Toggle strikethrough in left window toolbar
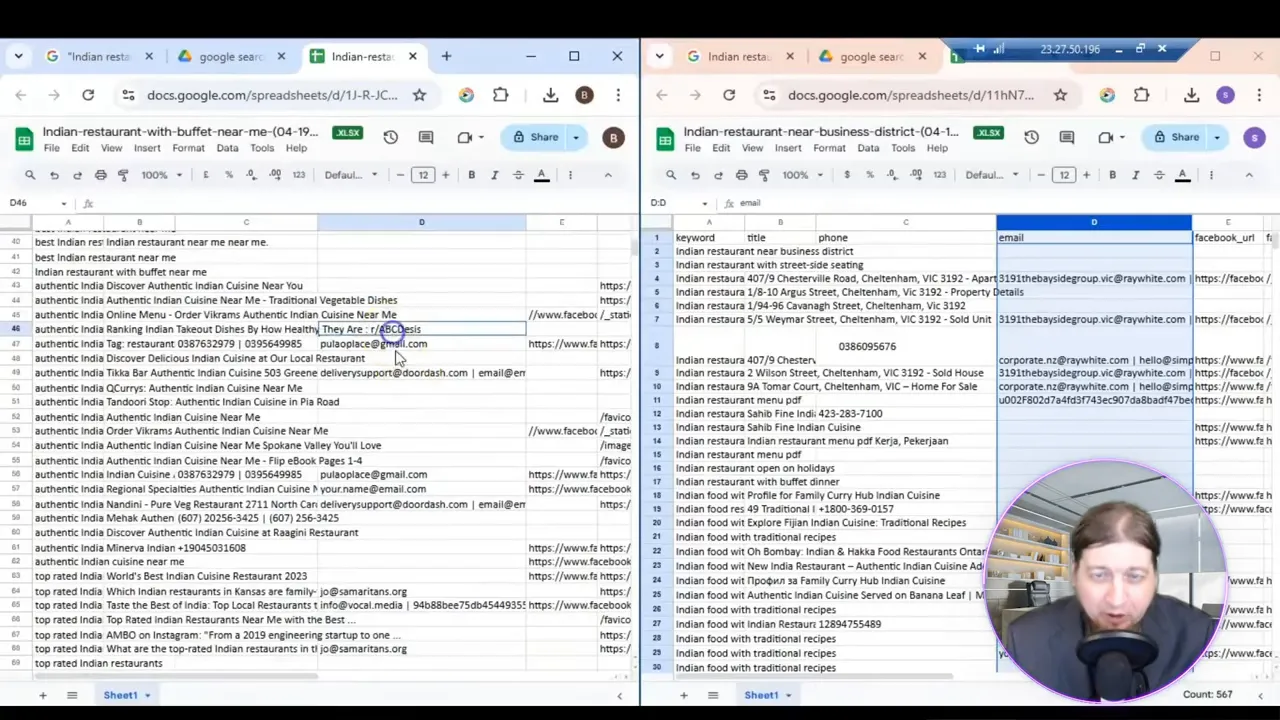 click(x=518, y=175)
